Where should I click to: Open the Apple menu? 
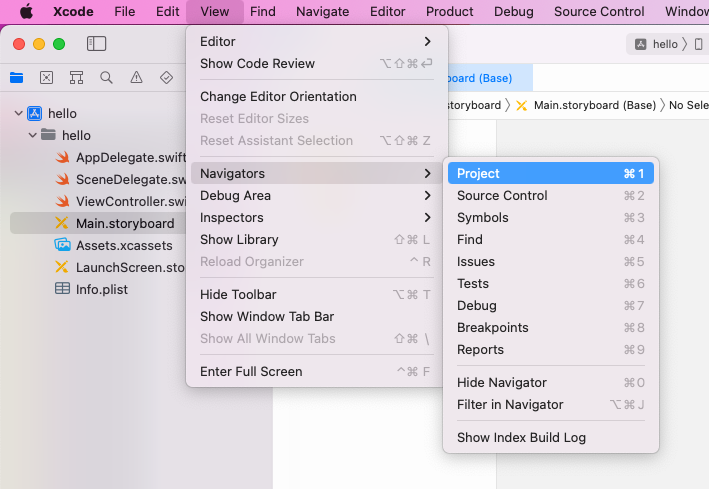tap(26, 11)
